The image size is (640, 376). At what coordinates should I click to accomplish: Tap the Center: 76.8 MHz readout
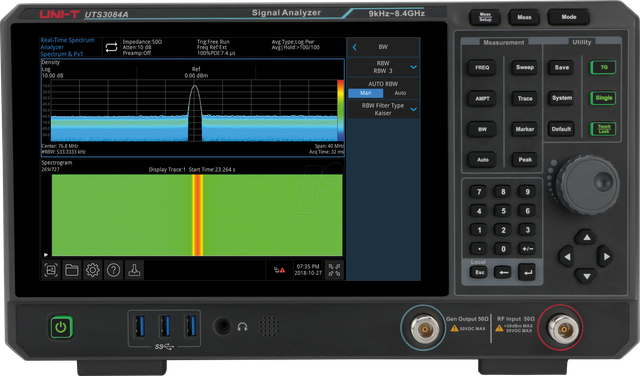click(60, 146)
